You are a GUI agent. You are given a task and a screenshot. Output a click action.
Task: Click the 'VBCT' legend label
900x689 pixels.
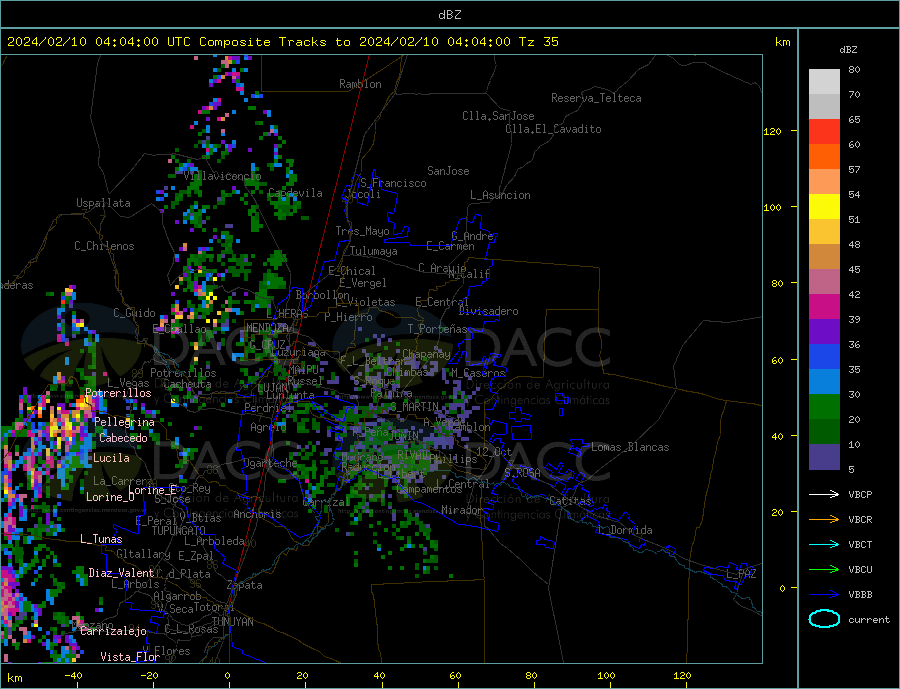tap(860, 544)
